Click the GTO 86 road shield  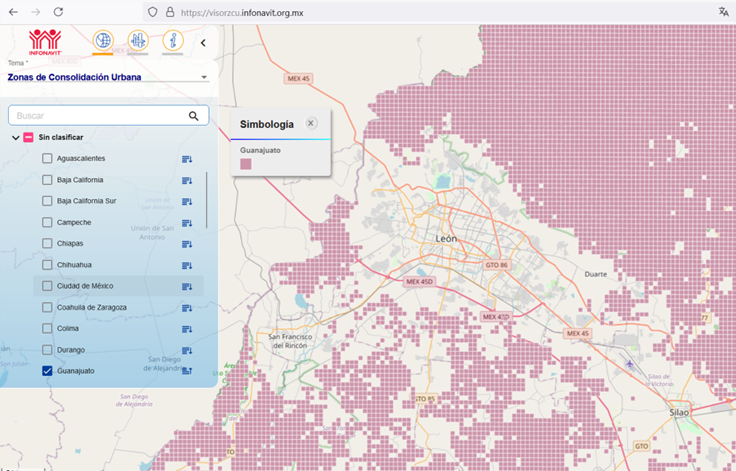(x=497, y=265)
